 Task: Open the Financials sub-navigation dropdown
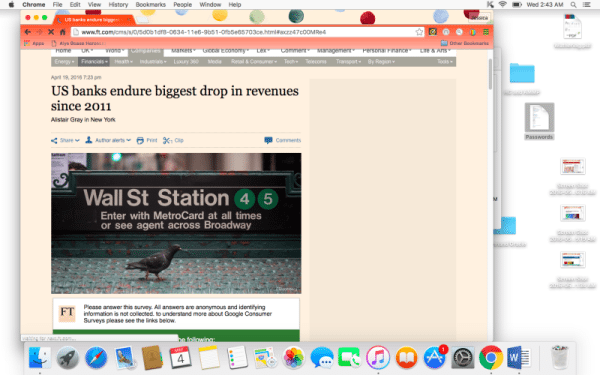click(94, 62)
